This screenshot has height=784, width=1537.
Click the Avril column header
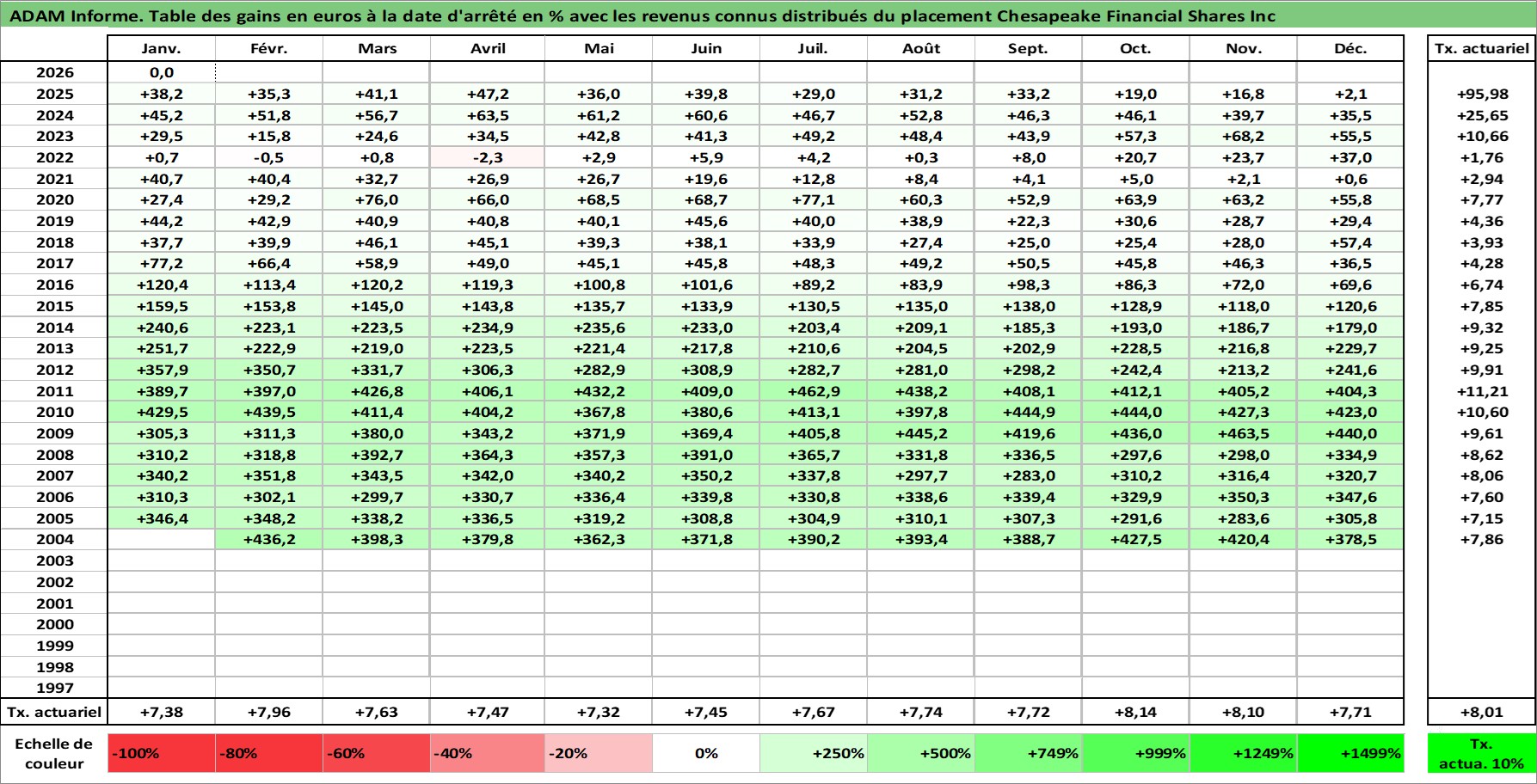click(488, 48)
